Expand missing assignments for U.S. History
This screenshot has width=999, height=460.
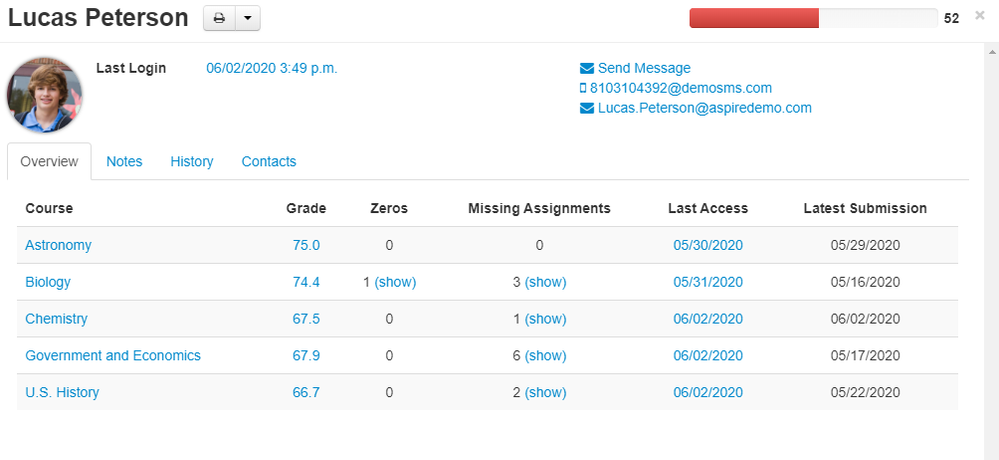[545, 392]
